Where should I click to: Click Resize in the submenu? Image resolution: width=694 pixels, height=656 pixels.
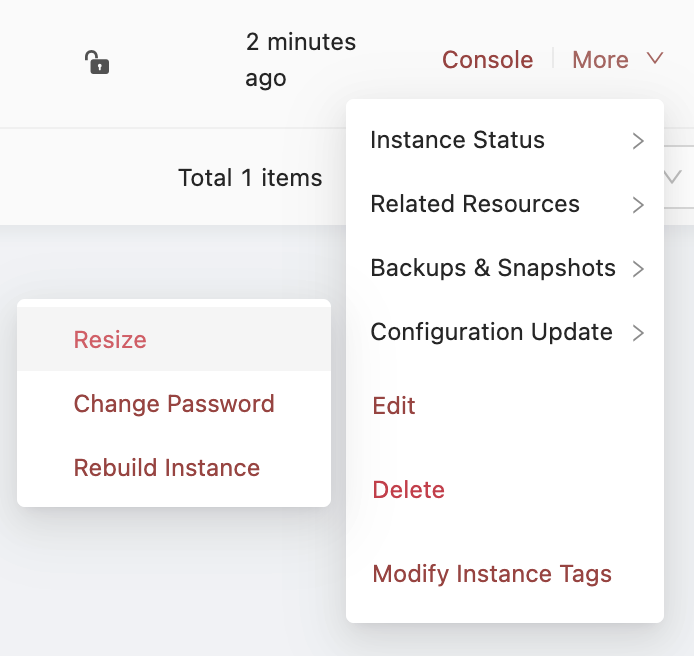pos(110,340)
